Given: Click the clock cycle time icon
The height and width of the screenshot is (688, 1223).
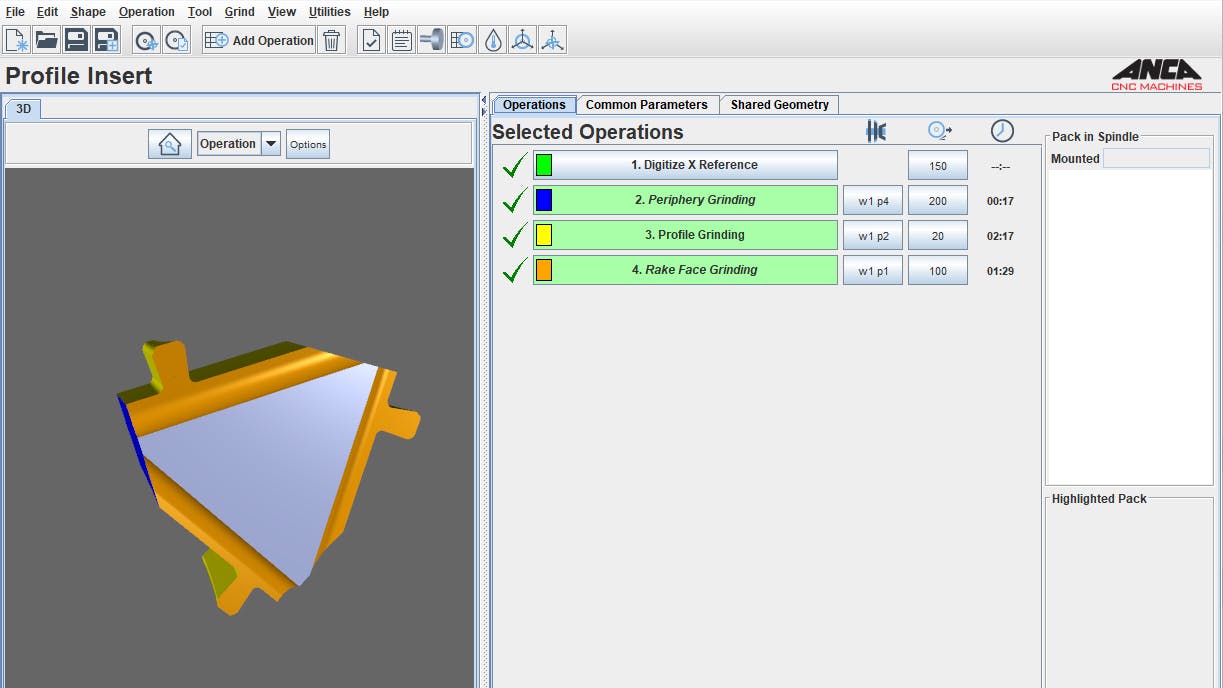Looking at the screenshot, I should [x=1001, y=131].
